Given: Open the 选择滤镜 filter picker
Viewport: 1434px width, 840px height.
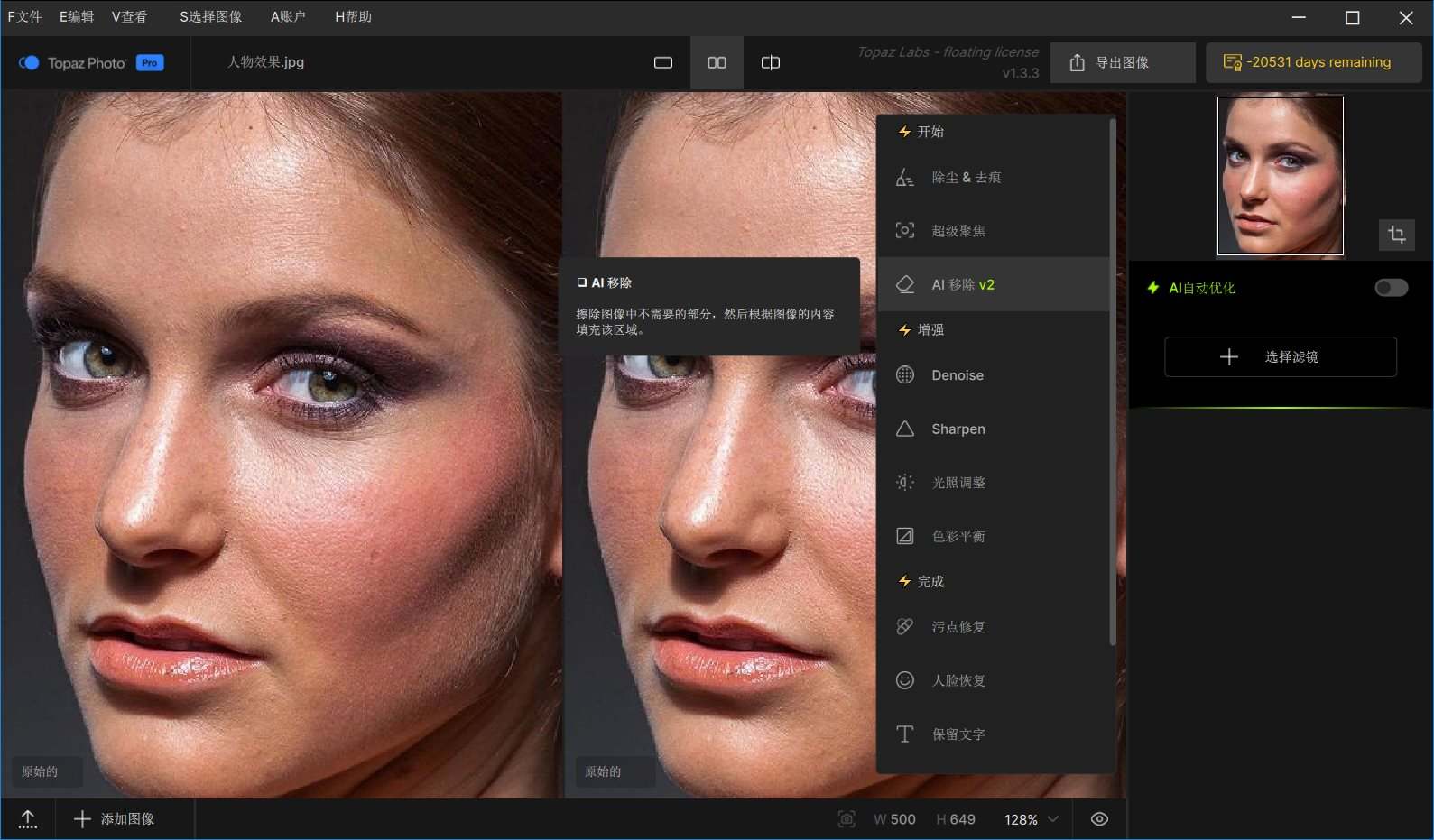Looking at the screenshot, I should tap(1280, 357).
